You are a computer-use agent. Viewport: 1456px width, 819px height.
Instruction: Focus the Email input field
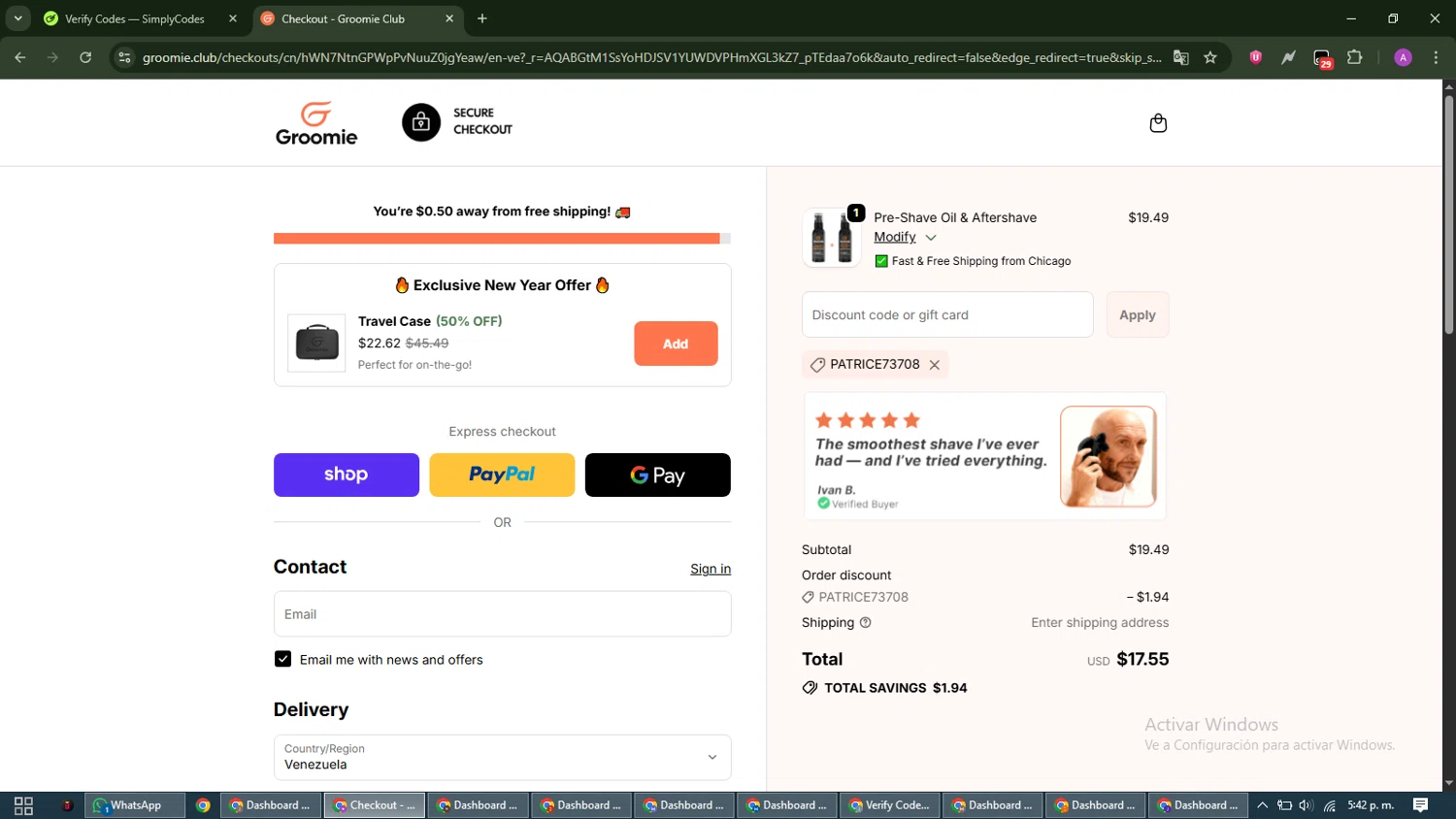(x=502, y=614)
